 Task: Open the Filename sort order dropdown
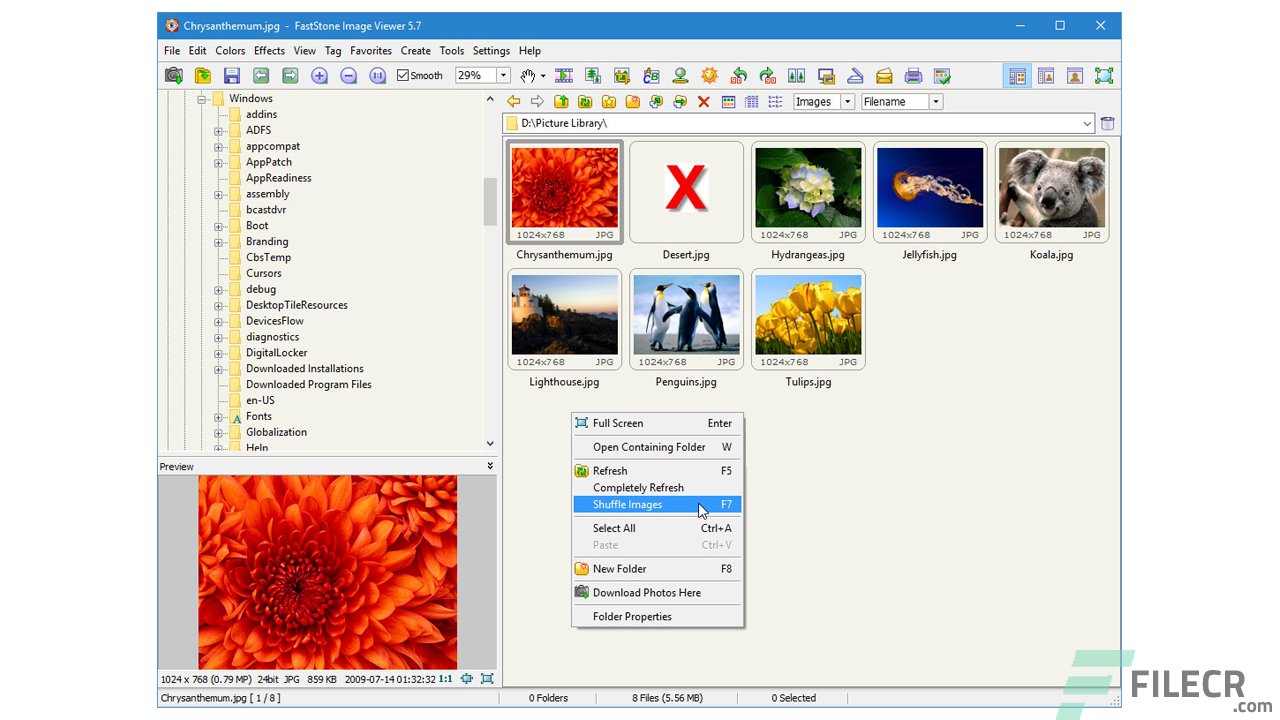(x=936, y=102)
